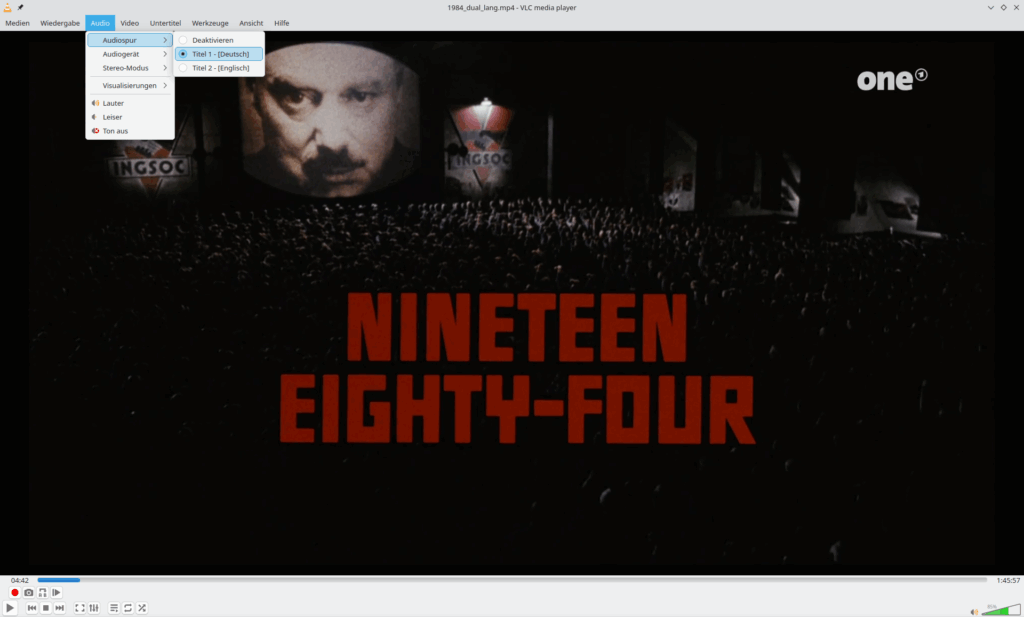Click the pin icon in title bar
Screen dimensions: 1024x617
[x=20, y=7]
